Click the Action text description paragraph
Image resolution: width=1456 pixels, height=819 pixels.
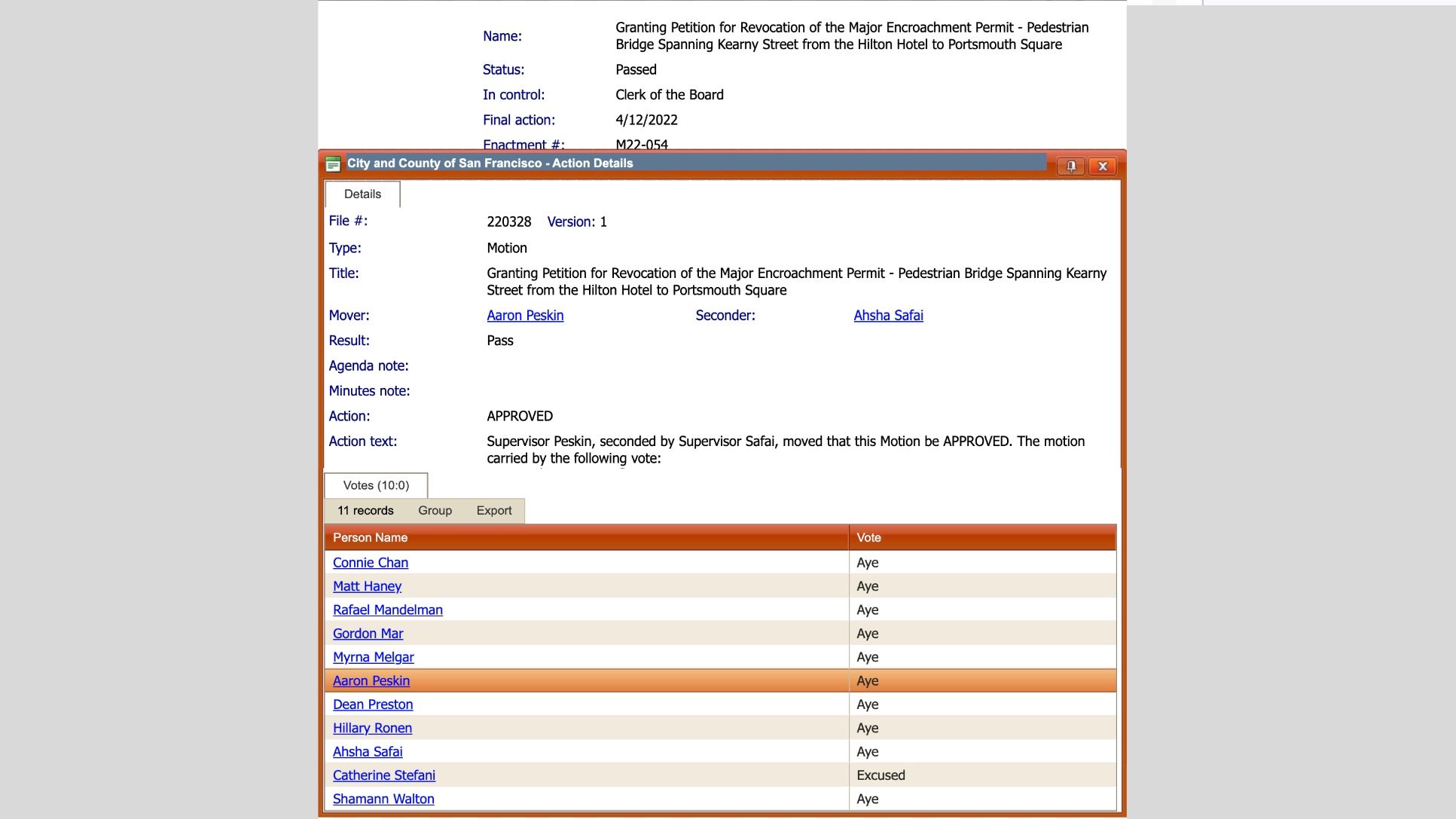786,450
